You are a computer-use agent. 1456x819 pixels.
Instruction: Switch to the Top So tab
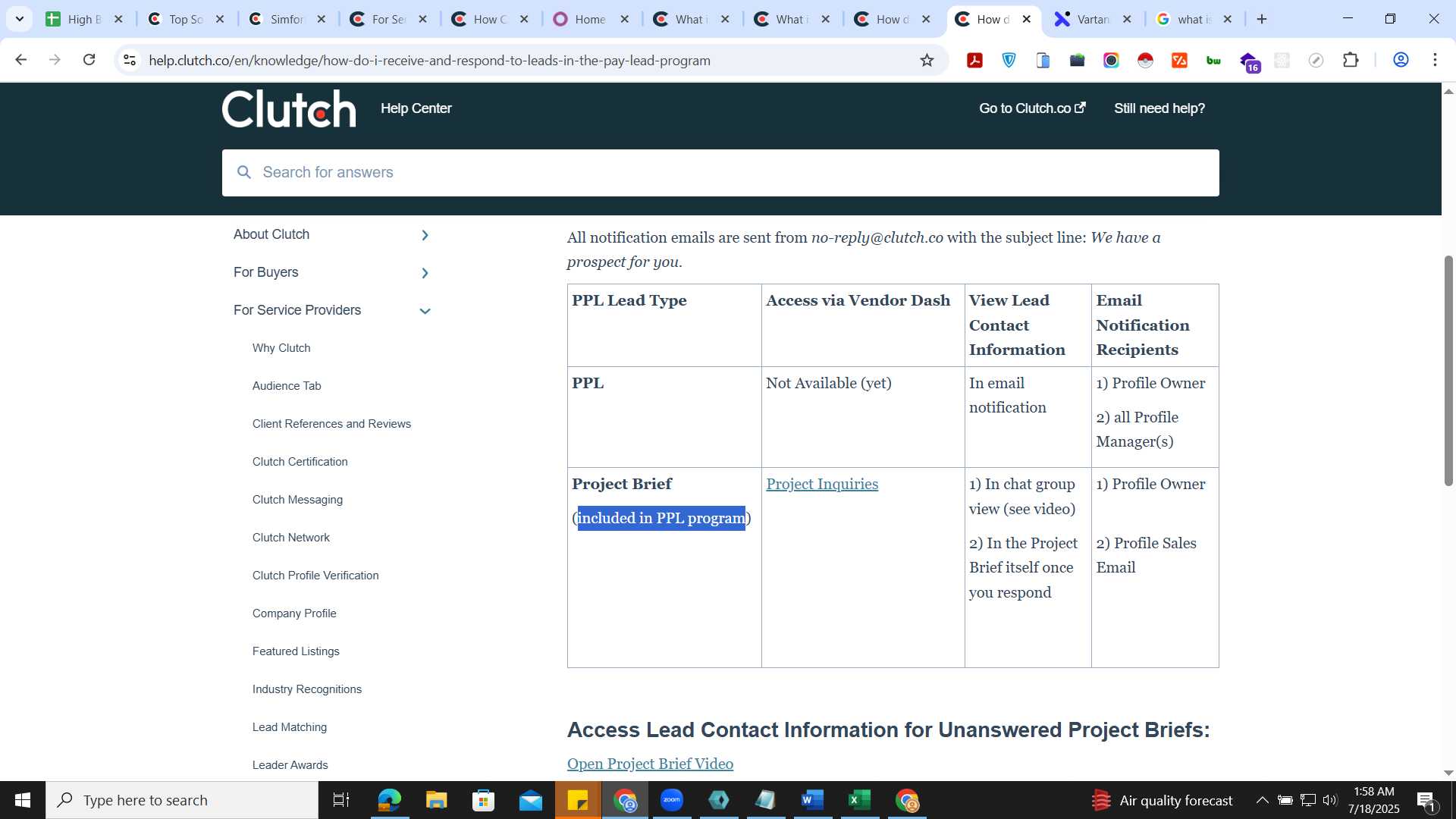tap(186, 19)
